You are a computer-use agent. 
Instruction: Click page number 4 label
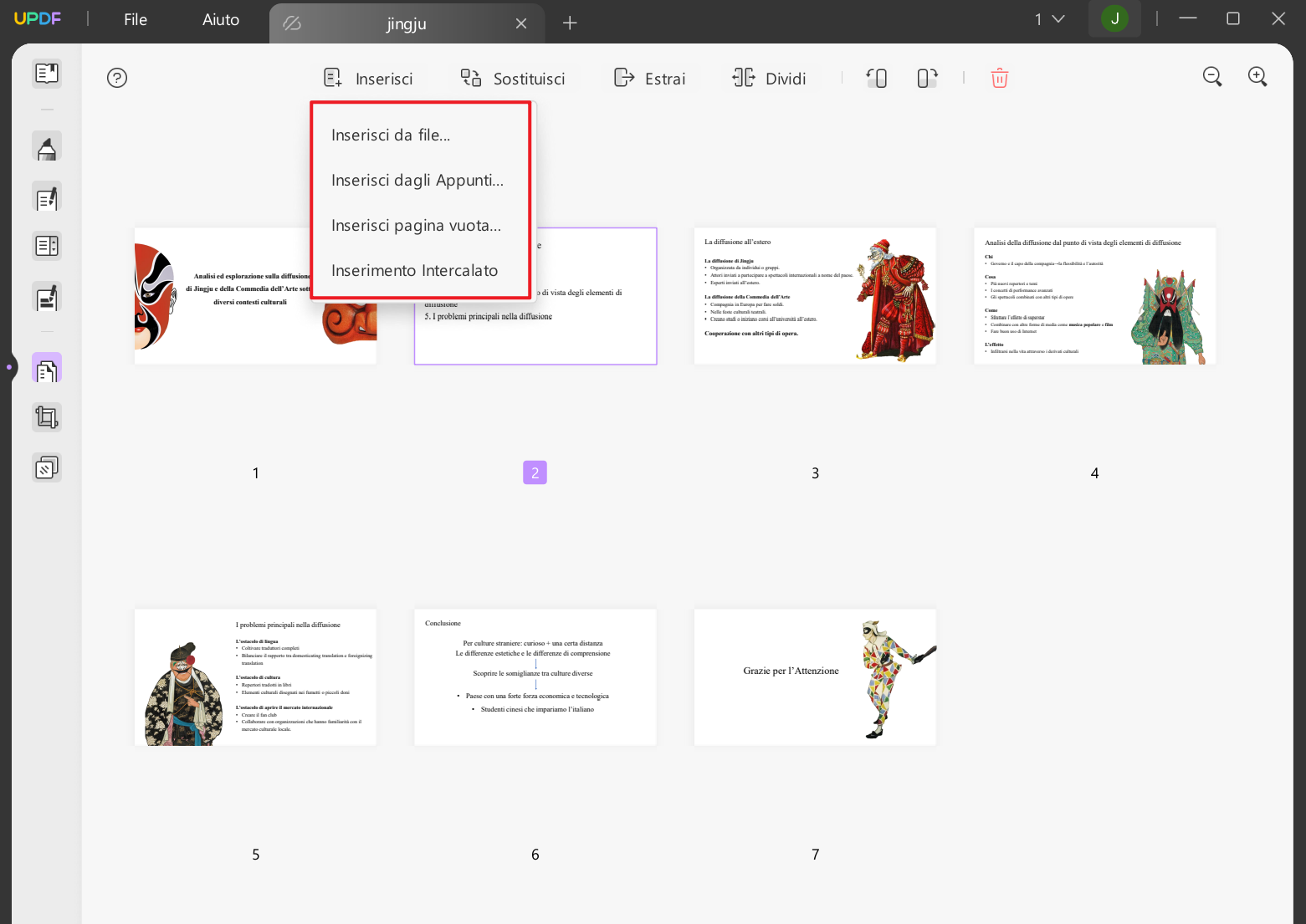pyautogui.click(x=1094, y=473)
